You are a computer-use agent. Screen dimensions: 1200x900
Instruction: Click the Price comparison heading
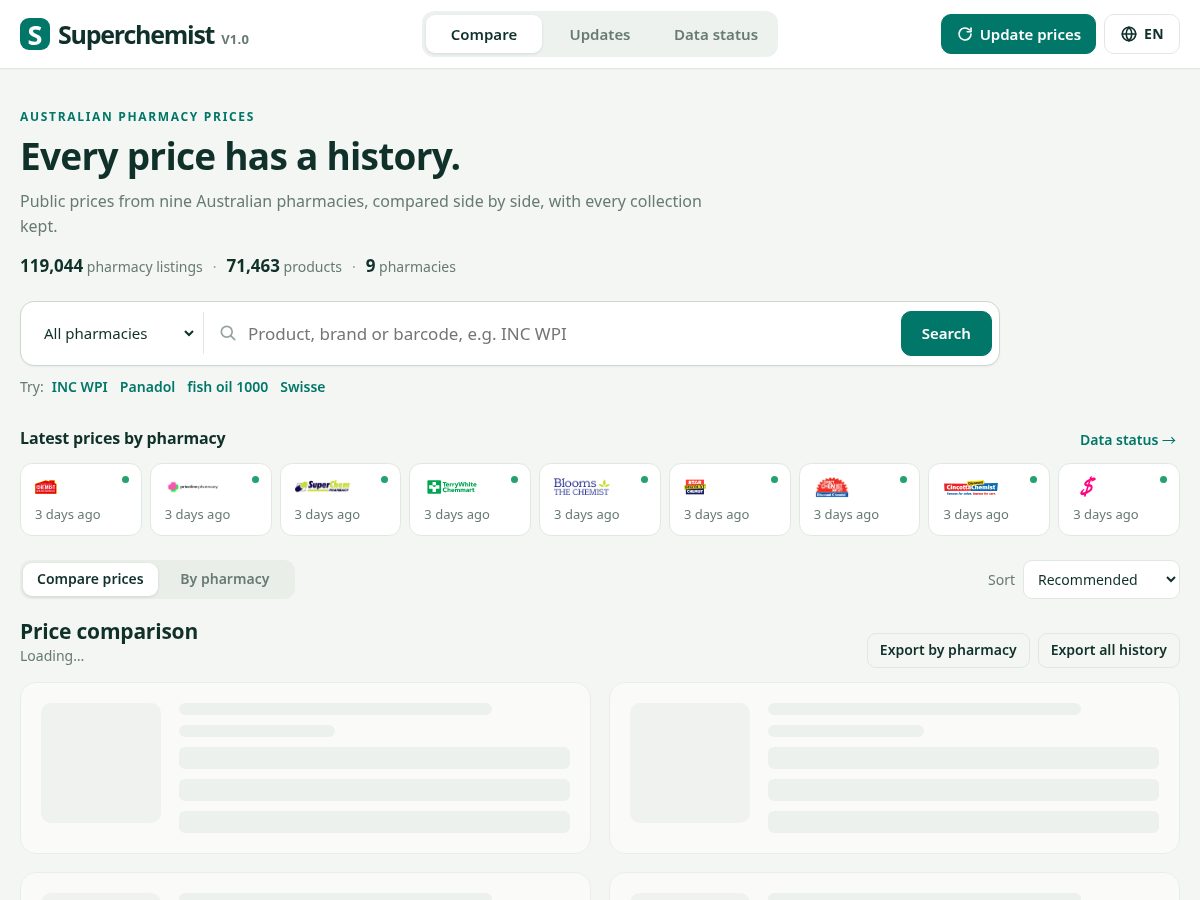point(109,631)
